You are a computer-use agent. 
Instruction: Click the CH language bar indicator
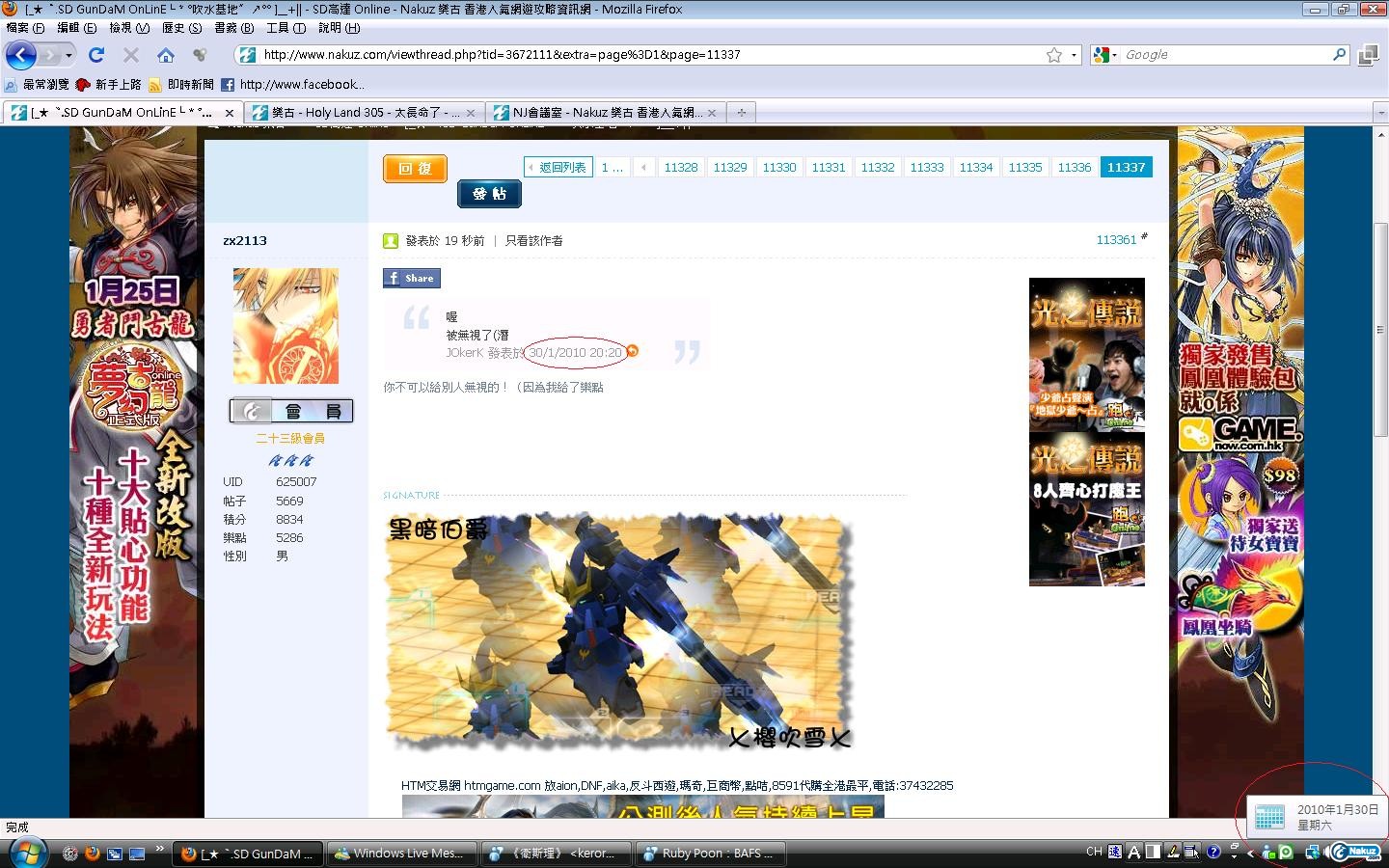click(1094, 852)
